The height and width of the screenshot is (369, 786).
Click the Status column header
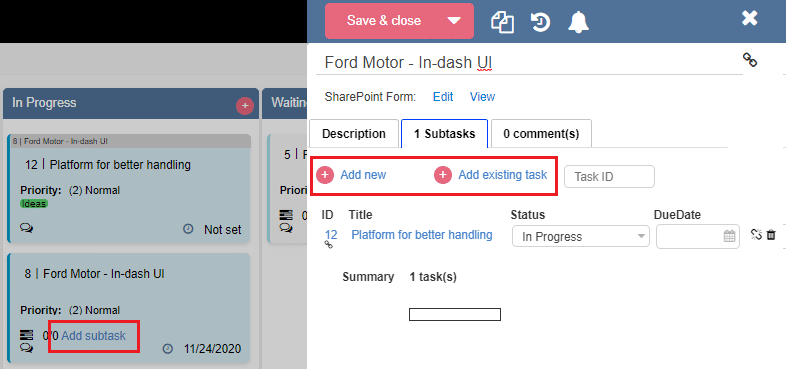click(527, 215)
